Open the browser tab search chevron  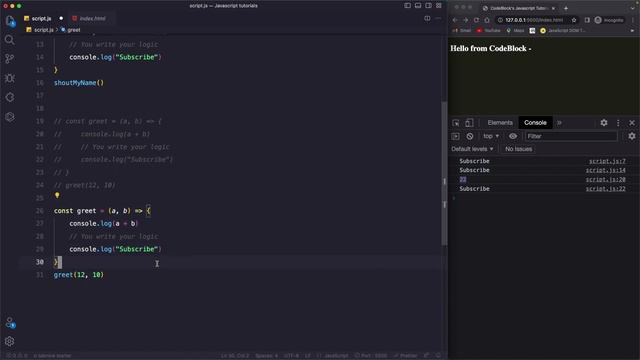pyautogui.click(x=633, y=8)
